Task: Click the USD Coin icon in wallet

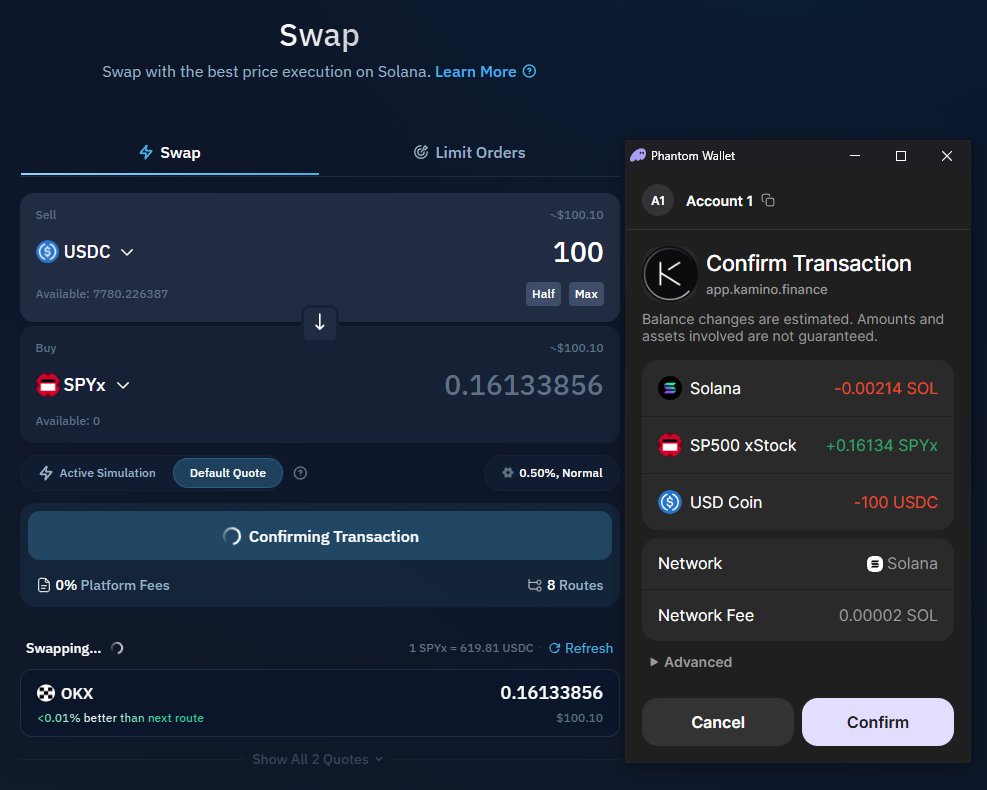Action: tap(670, 502)
